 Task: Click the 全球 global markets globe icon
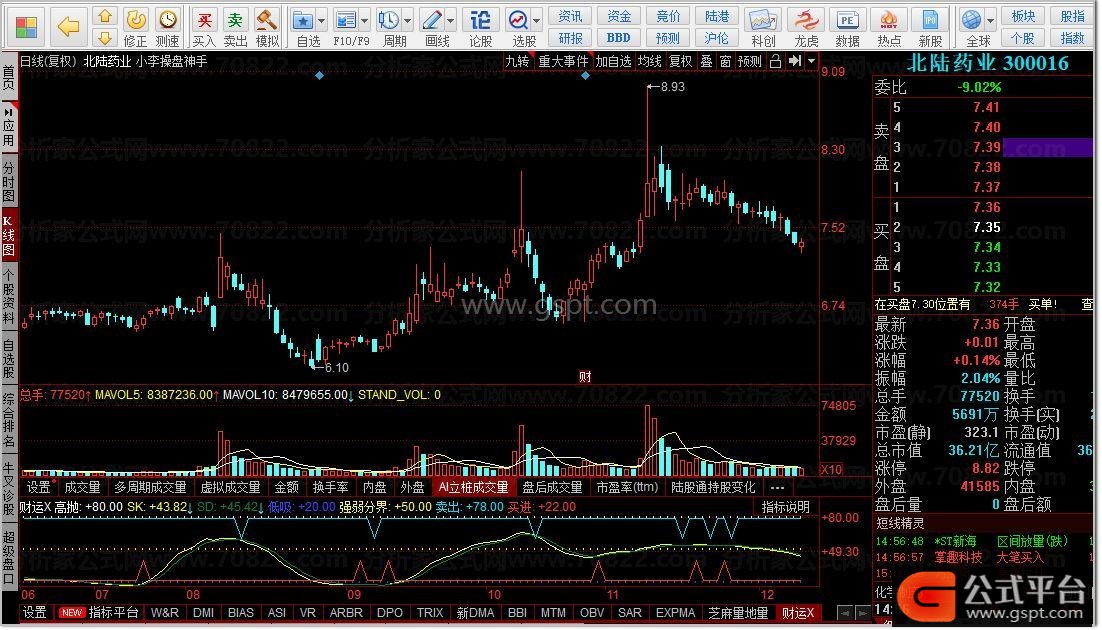(972, 19)
